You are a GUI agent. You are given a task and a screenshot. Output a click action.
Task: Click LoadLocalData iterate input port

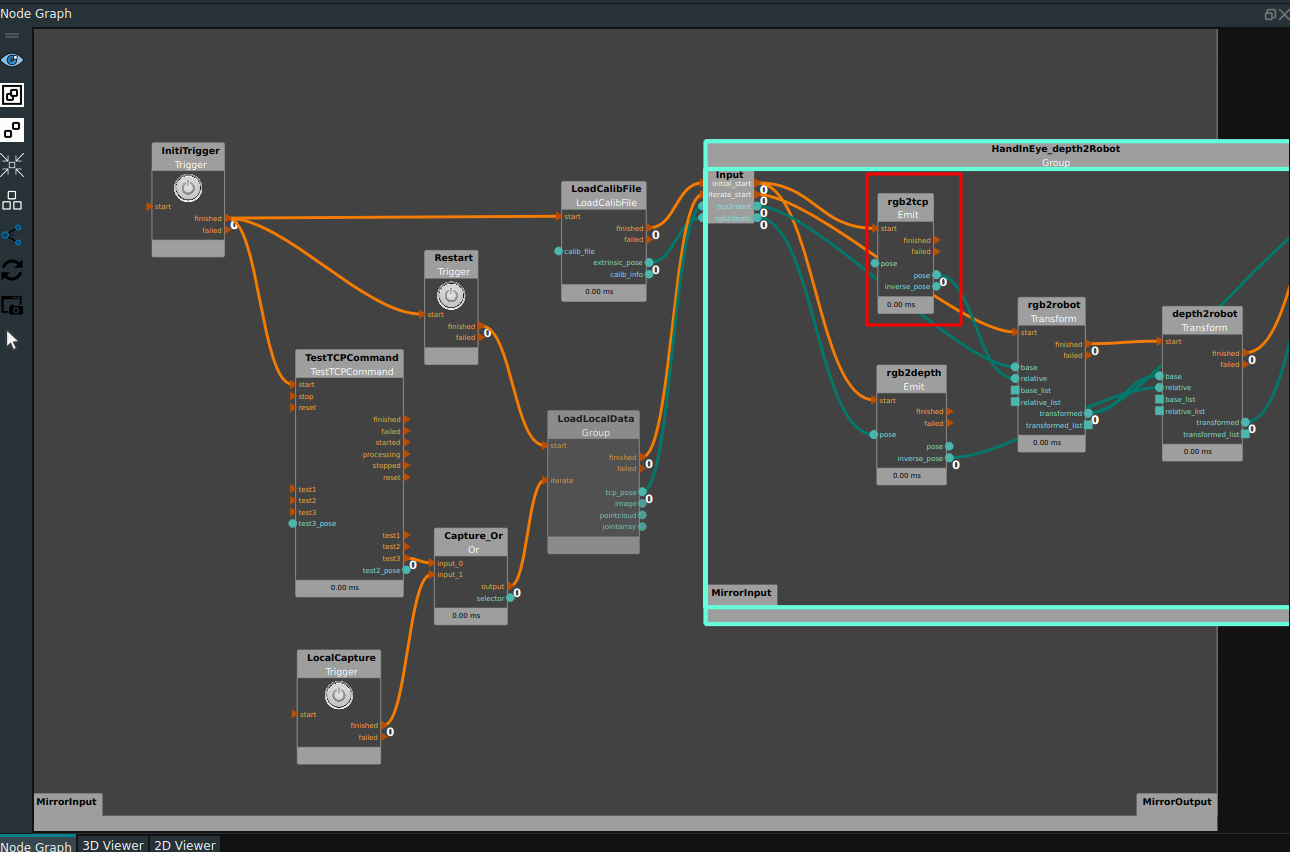pyautogui.click(x=546, y=480)
